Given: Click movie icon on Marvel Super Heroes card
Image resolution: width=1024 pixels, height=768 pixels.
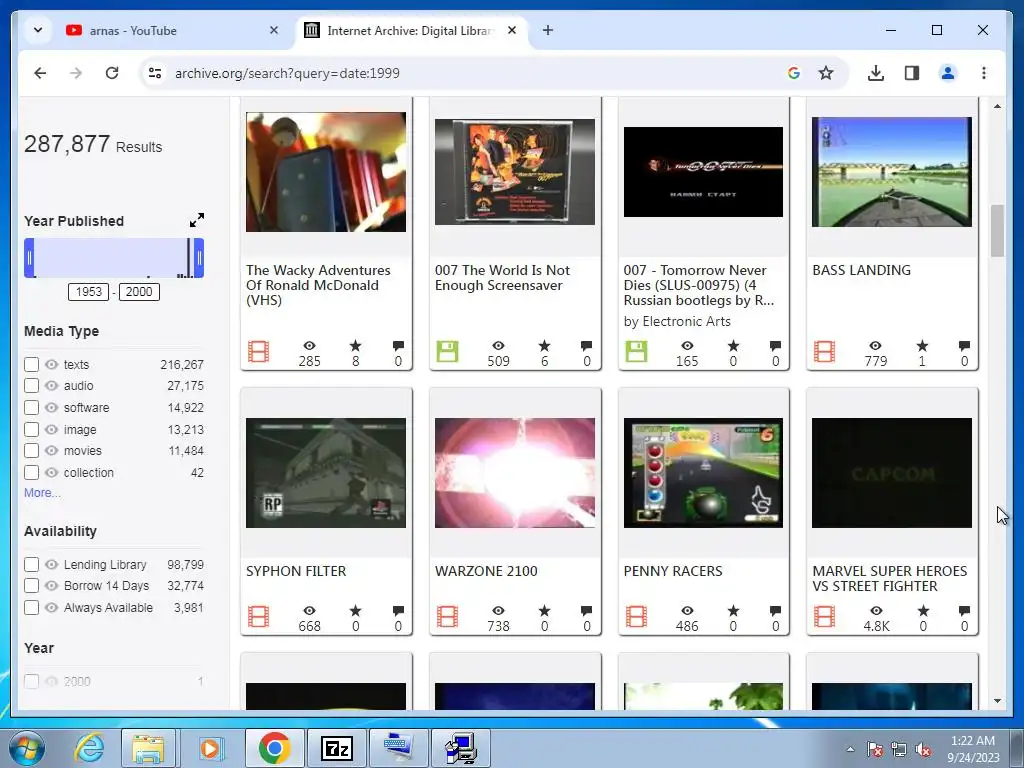Looking at the screenshot, I should pos(824,616).
